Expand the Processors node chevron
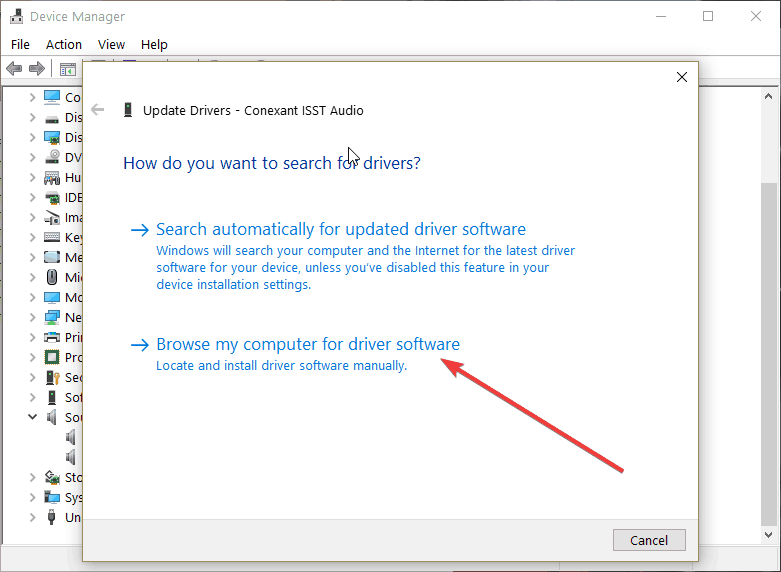Screen dimensions: 781x572 32,357
